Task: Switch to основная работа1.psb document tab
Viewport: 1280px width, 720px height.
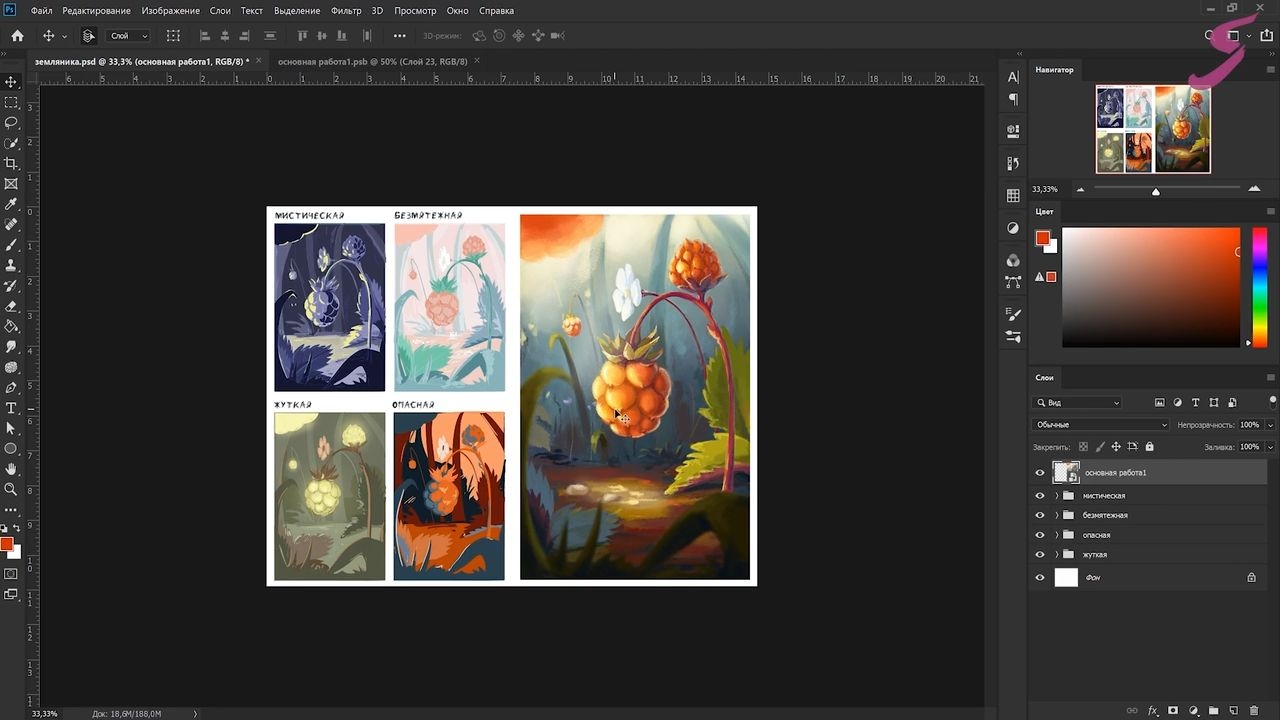Action: coord(372,61)
